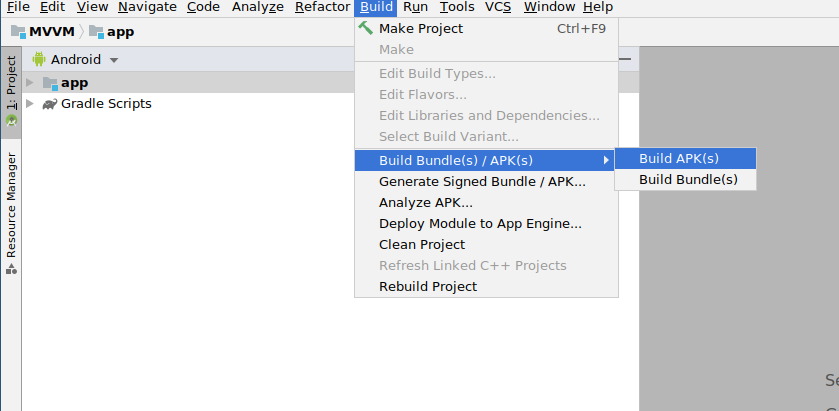Screen dimensions: 839x411
Task: Click the Android robot icon in project panel
Action: tap(39, 59)
